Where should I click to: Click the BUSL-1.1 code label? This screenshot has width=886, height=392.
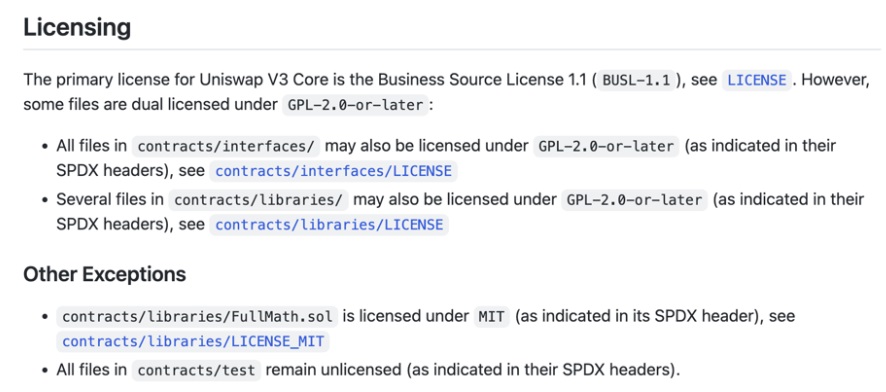point(636,81)
